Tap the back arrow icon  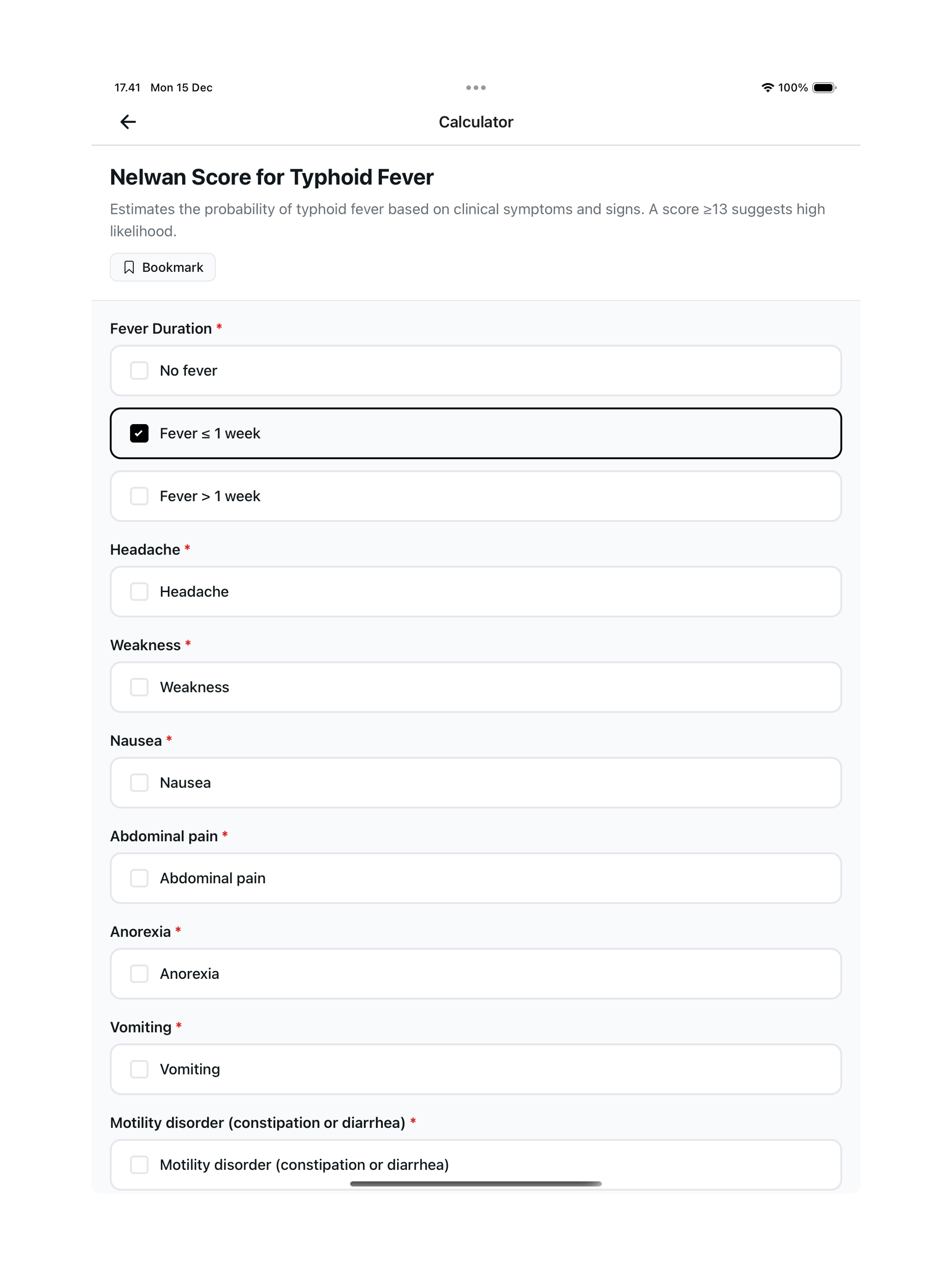point(128,122)
